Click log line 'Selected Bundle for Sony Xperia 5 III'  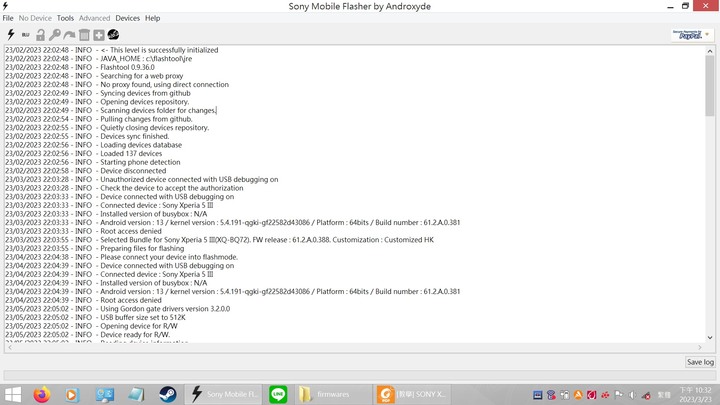click(267, 240)
